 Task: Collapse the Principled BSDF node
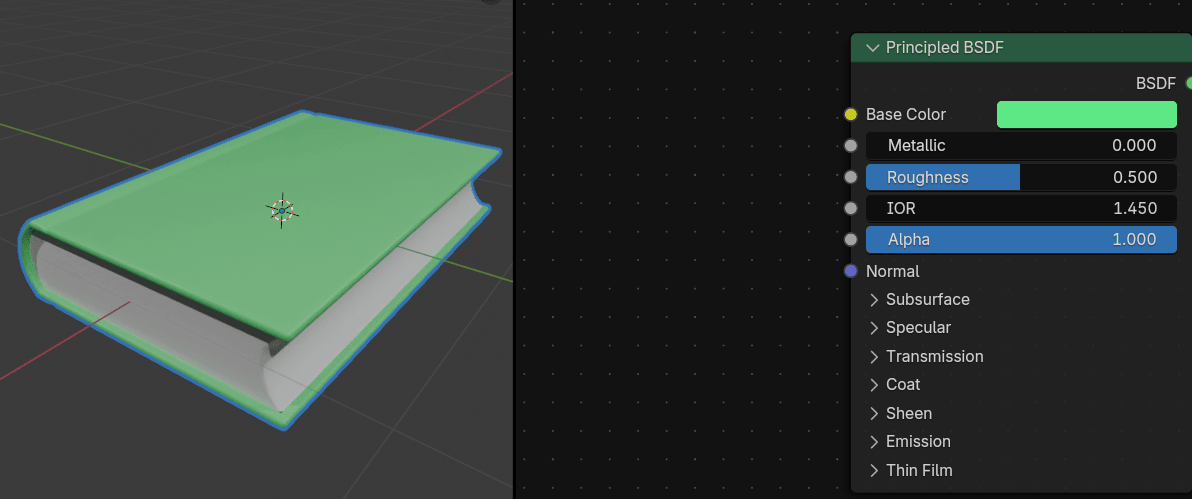click(x=873, y=48)
